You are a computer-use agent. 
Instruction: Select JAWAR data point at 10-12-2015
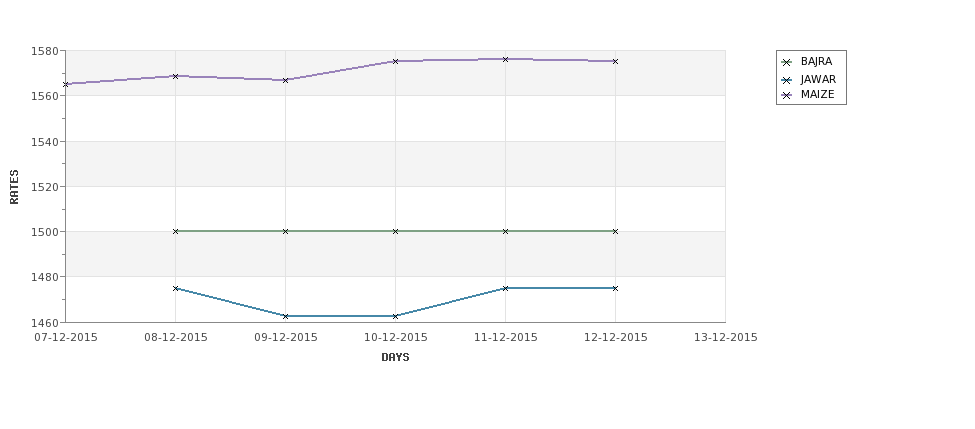coord(395,316)
